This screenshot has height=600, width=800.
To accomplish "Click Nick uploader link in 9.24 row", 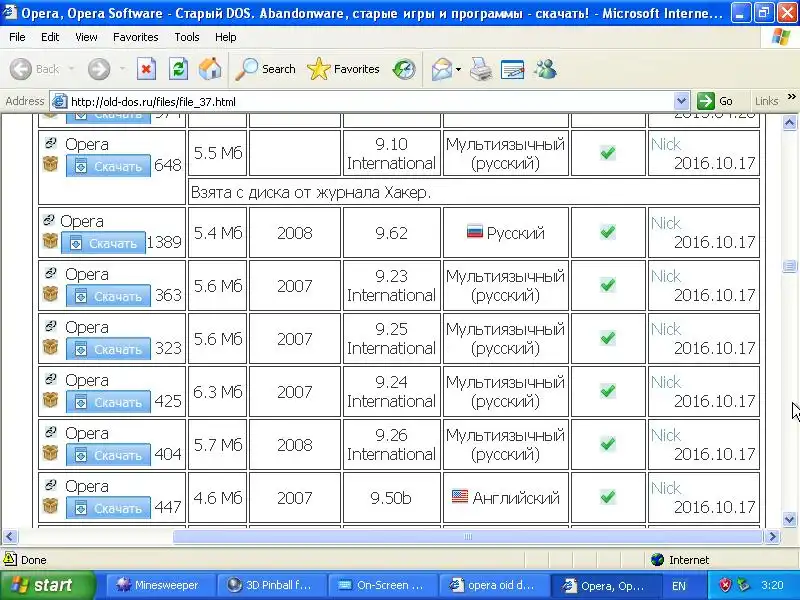I will tap(666, 382).
